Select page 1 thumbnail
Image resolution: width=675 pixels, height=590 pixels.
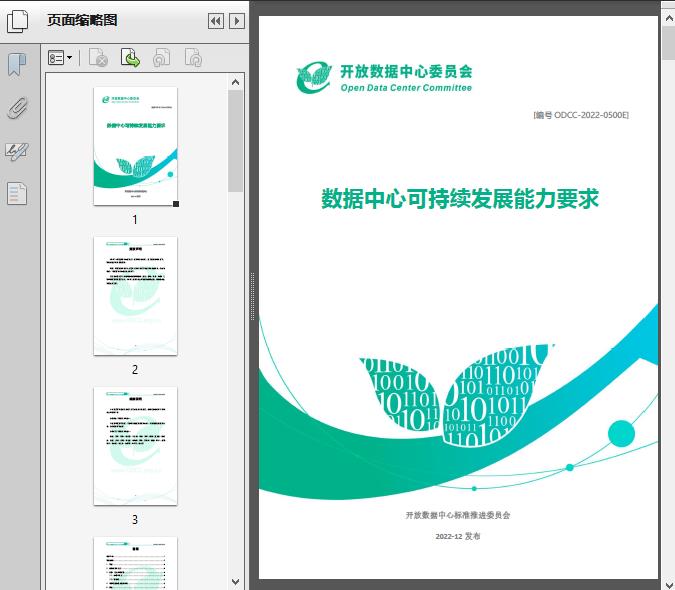tap(135, 146)
